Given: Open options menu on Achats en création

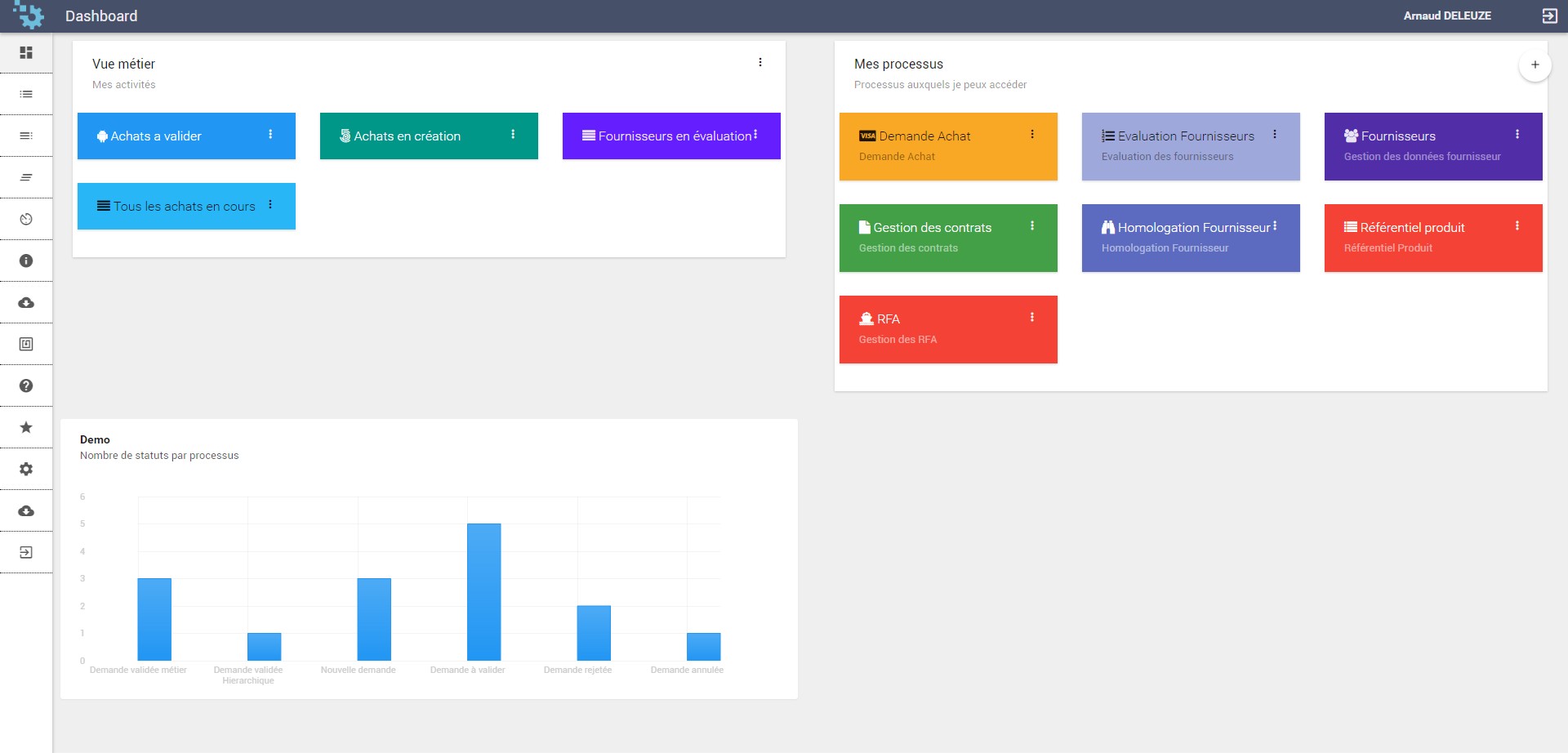Looking at the screenshot, I should [513, 134].
